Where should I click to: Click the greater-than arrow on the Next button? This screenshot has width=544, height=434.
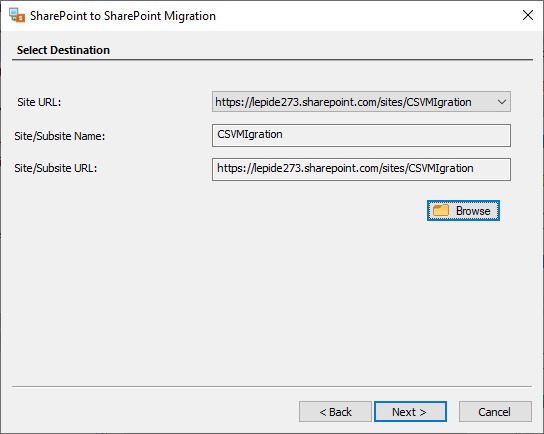pyautogui.click(x=423, y=412)
